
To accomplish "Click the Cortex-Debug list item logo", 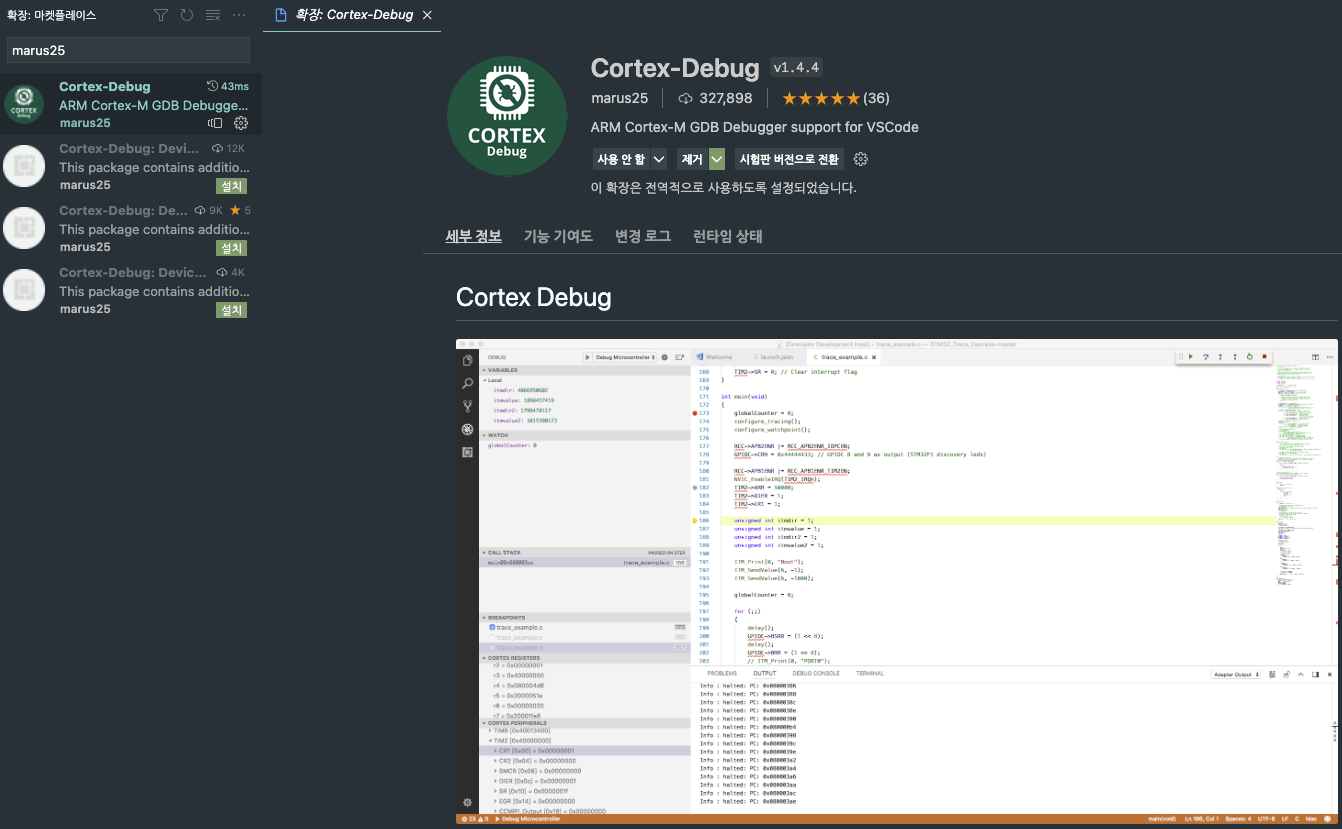I will pos(24,104).
